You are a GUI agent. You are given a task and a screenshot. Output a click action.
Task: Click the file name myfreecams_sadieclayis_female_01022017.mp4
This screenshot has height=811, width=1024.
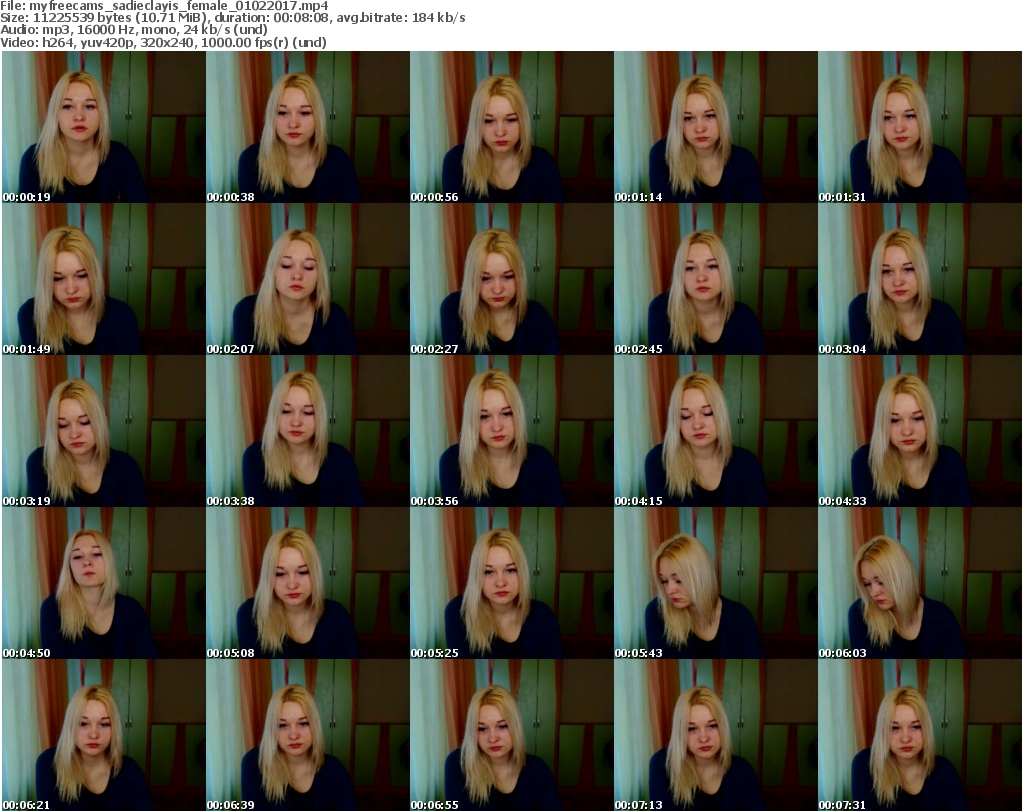(179, 6)
